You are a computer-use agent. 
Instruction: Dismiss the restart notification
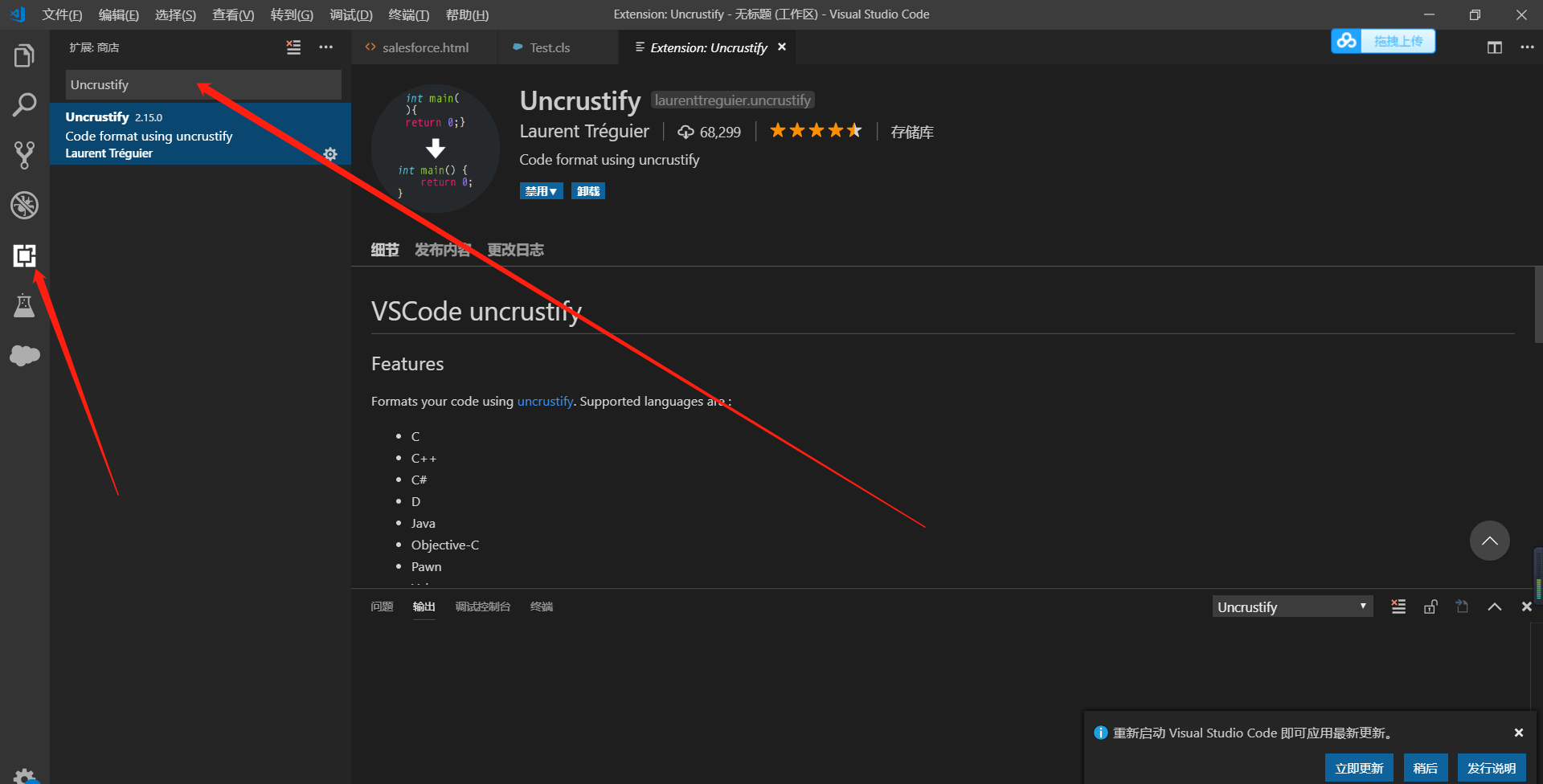1519,733
